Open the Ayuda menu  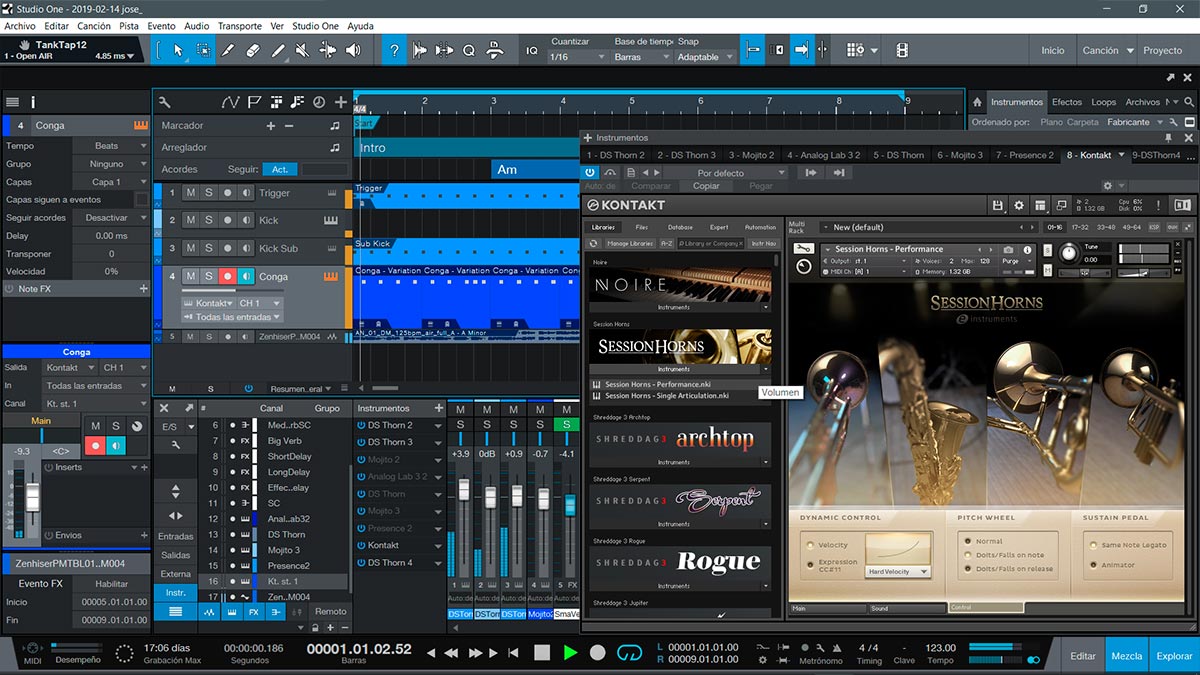point(360,26)
